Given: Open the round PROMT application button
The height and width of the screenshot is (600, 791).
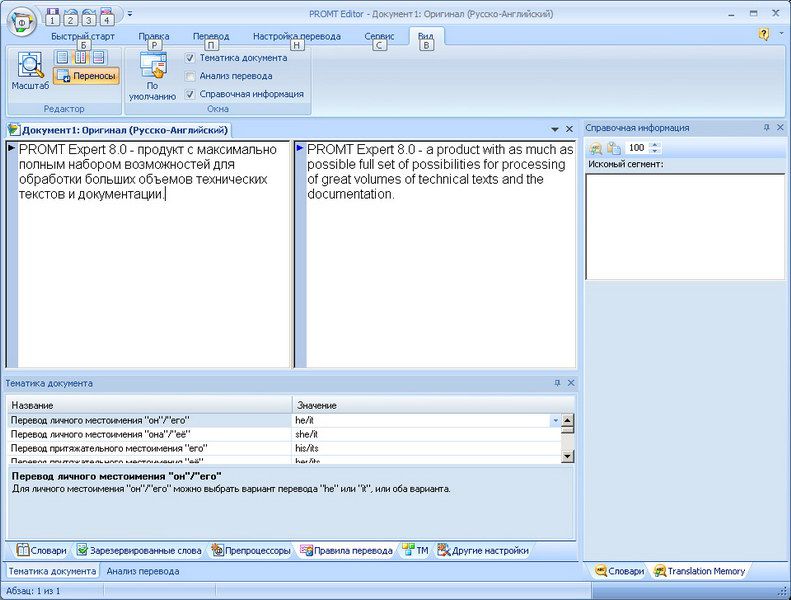Looking at the screenshot, I should [x=21, y=21].
